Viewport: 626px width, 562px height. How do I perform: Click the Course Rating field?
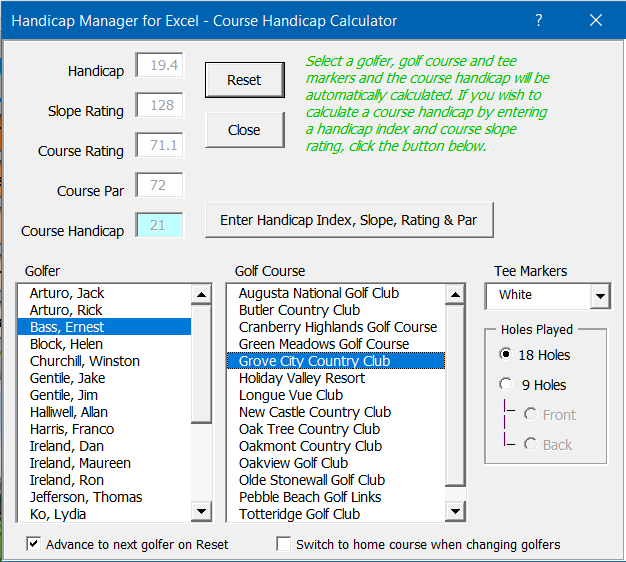[x=159, y=145]
